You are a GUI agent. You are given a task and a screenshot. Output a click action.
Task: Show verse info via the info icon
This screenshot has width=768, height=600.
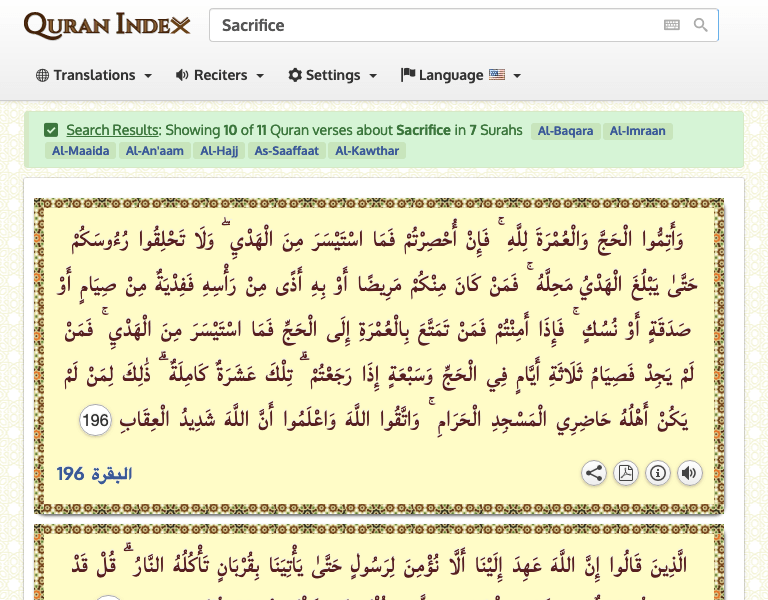click(658, 473)
